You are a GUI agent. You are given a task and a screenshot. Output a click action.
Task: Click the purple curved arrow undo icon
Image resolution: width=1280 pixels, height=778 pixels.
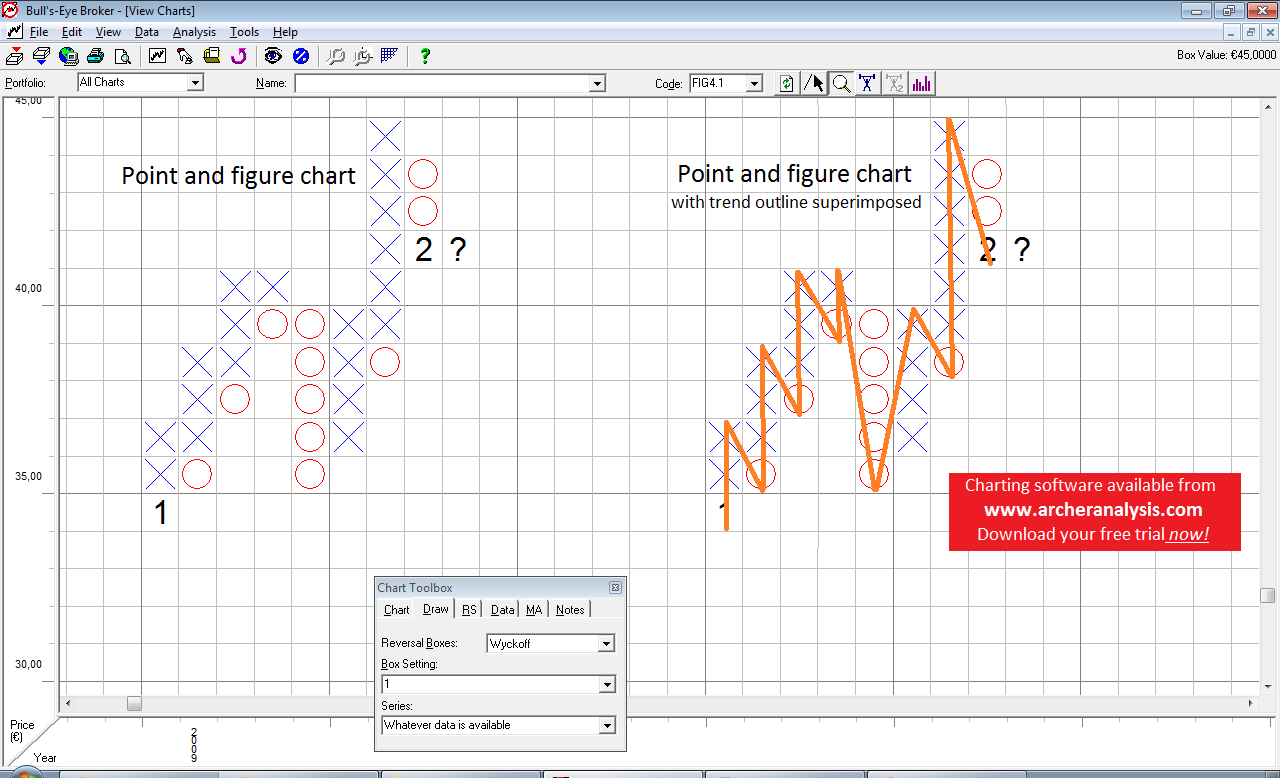(238, 56)
